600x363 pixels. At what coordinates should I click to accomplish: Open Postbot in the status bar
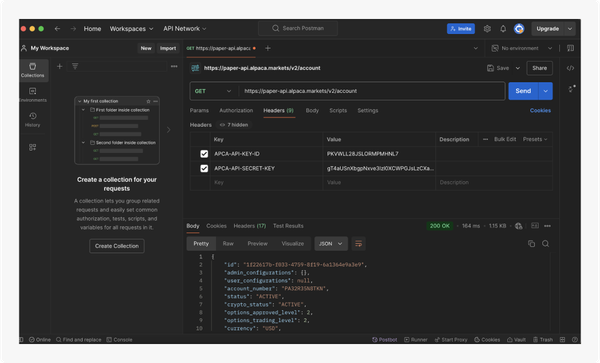coord(385,340)
